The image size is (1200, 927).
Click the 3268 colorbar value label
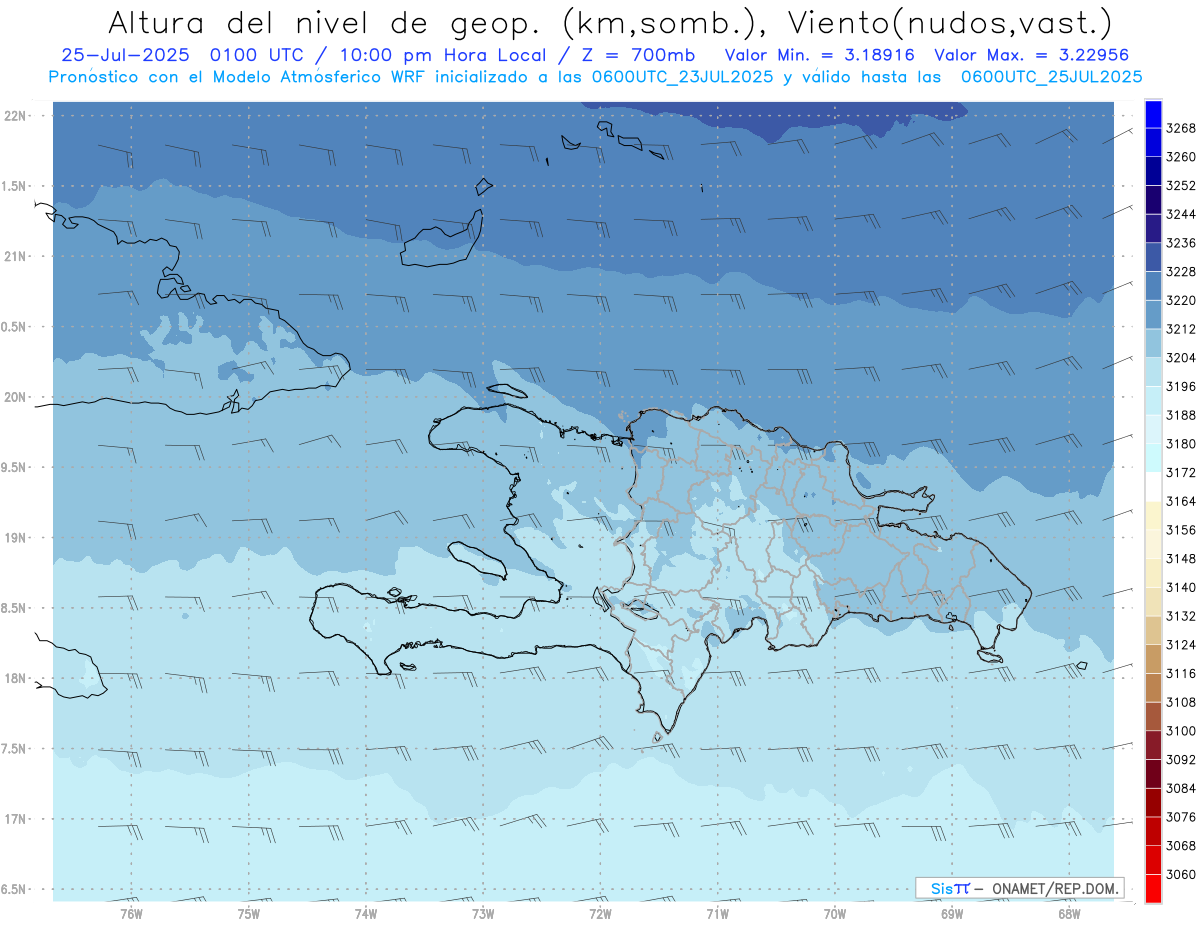coord(1181,128)
